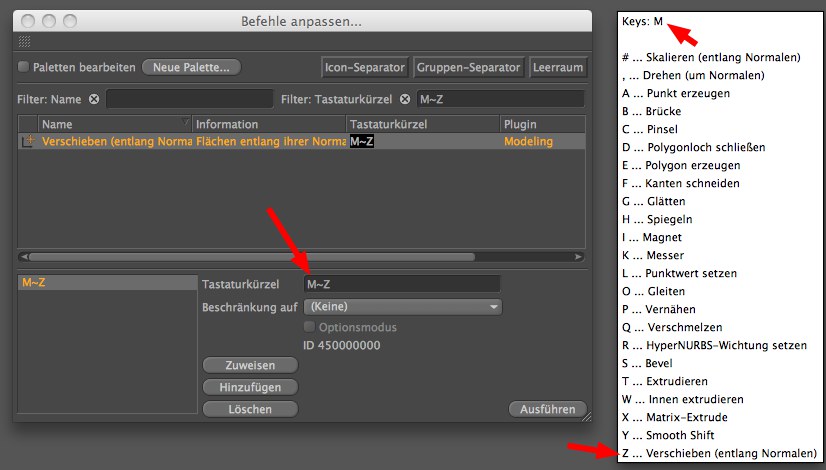Toggle the Optionsmodus checkbox
The width and height of the screenshot is (826, 470).
pos(310,327)
